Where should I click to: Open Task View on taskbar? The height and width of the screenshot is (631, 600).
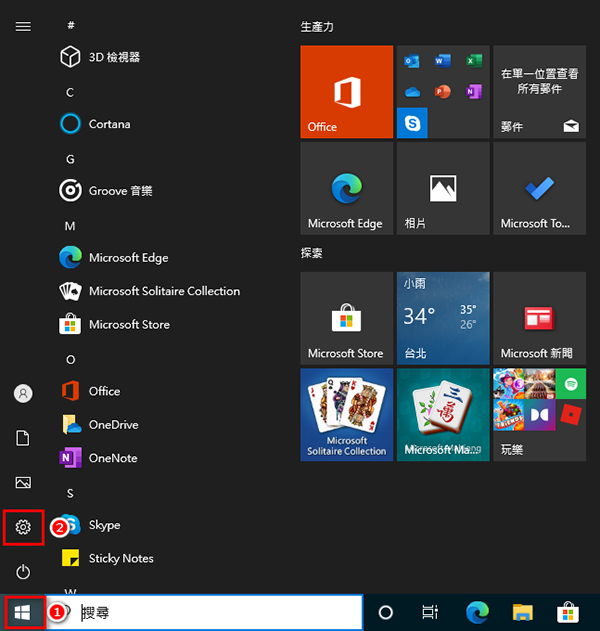coord(430,612)
